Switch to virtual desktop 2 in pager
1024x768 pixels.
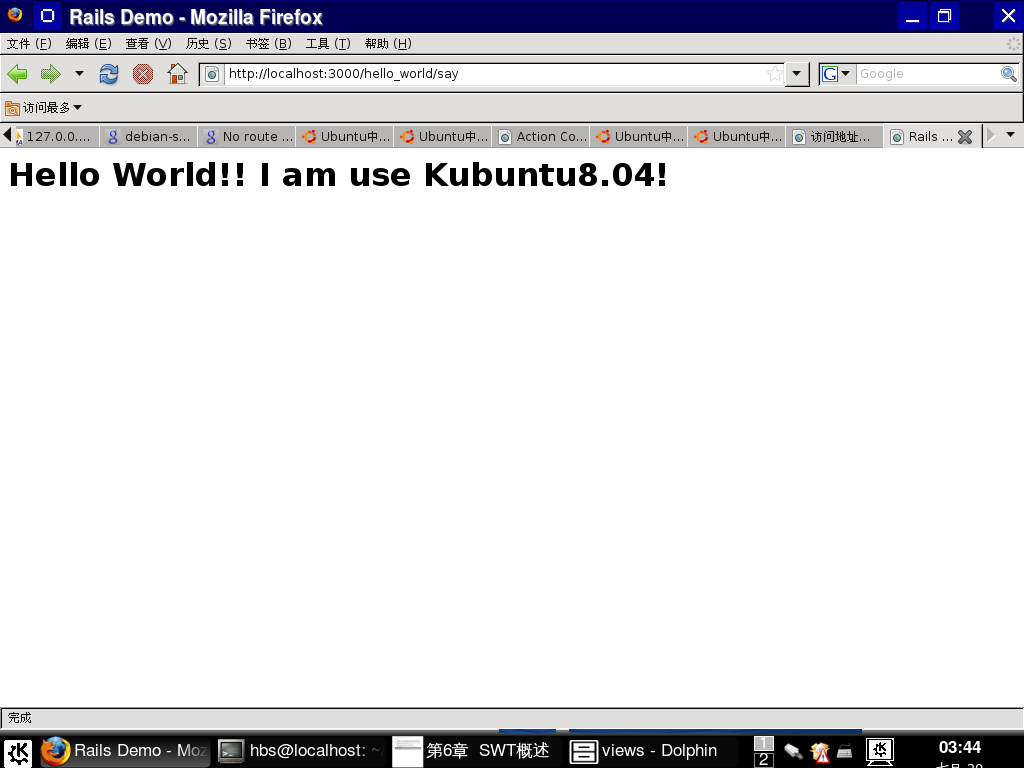coord(763,760)
